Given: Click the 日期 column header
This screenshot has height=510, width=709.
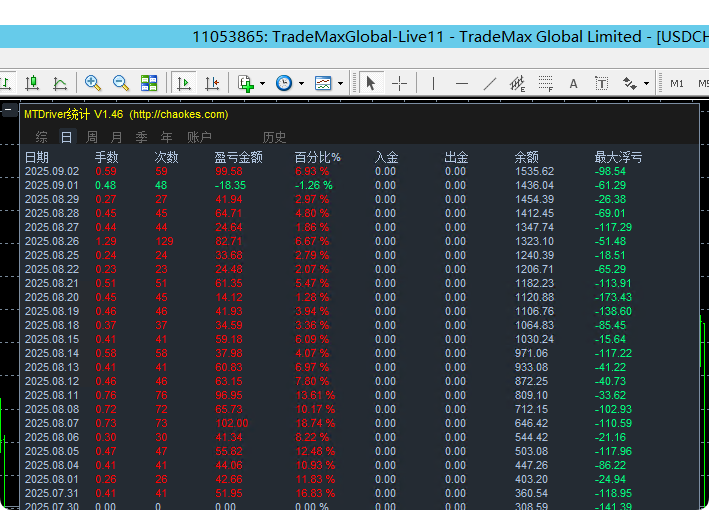Looking at the screenshot, I should point(37,157).
